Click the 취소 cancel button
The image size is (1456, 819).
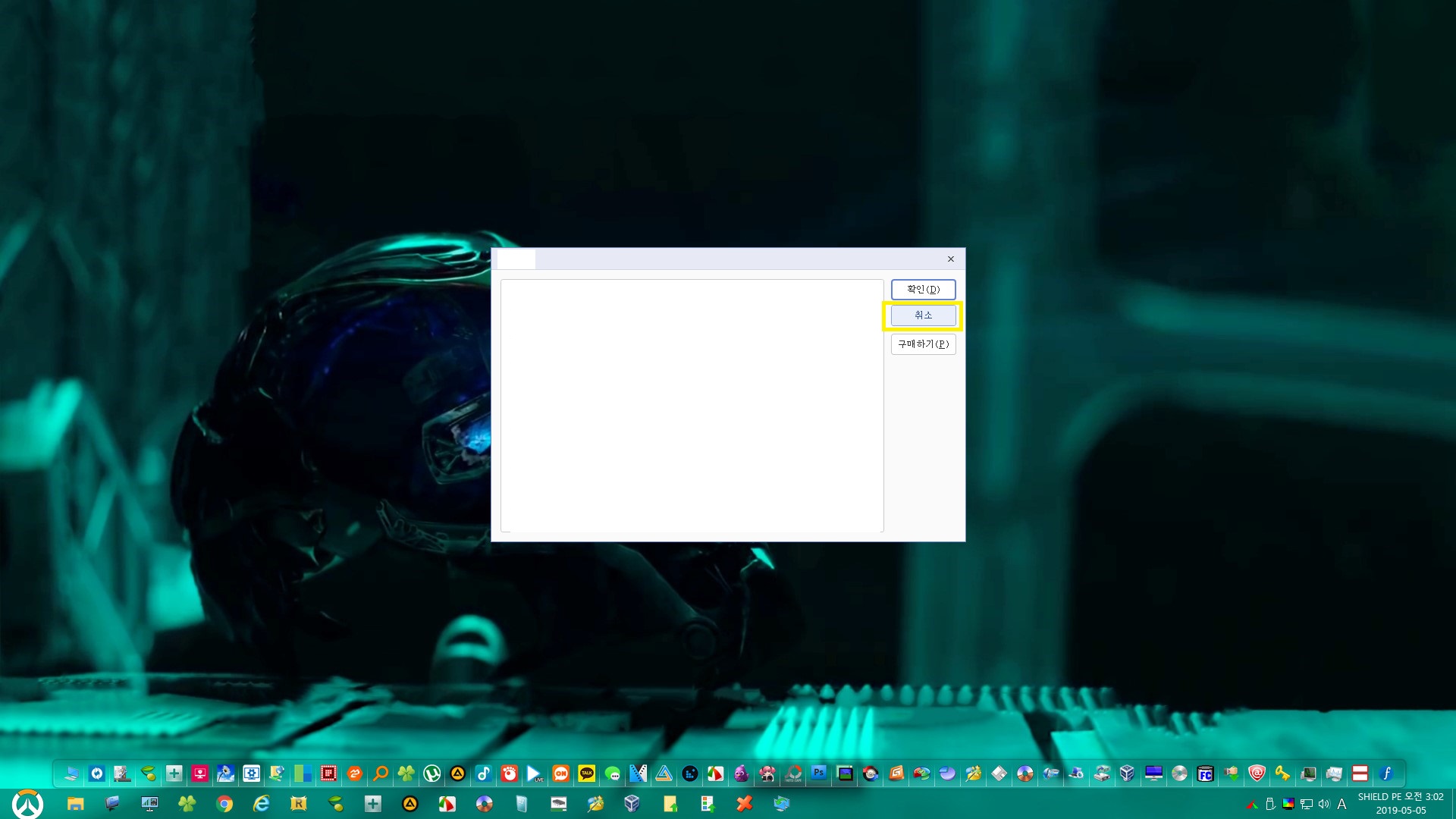923,315
